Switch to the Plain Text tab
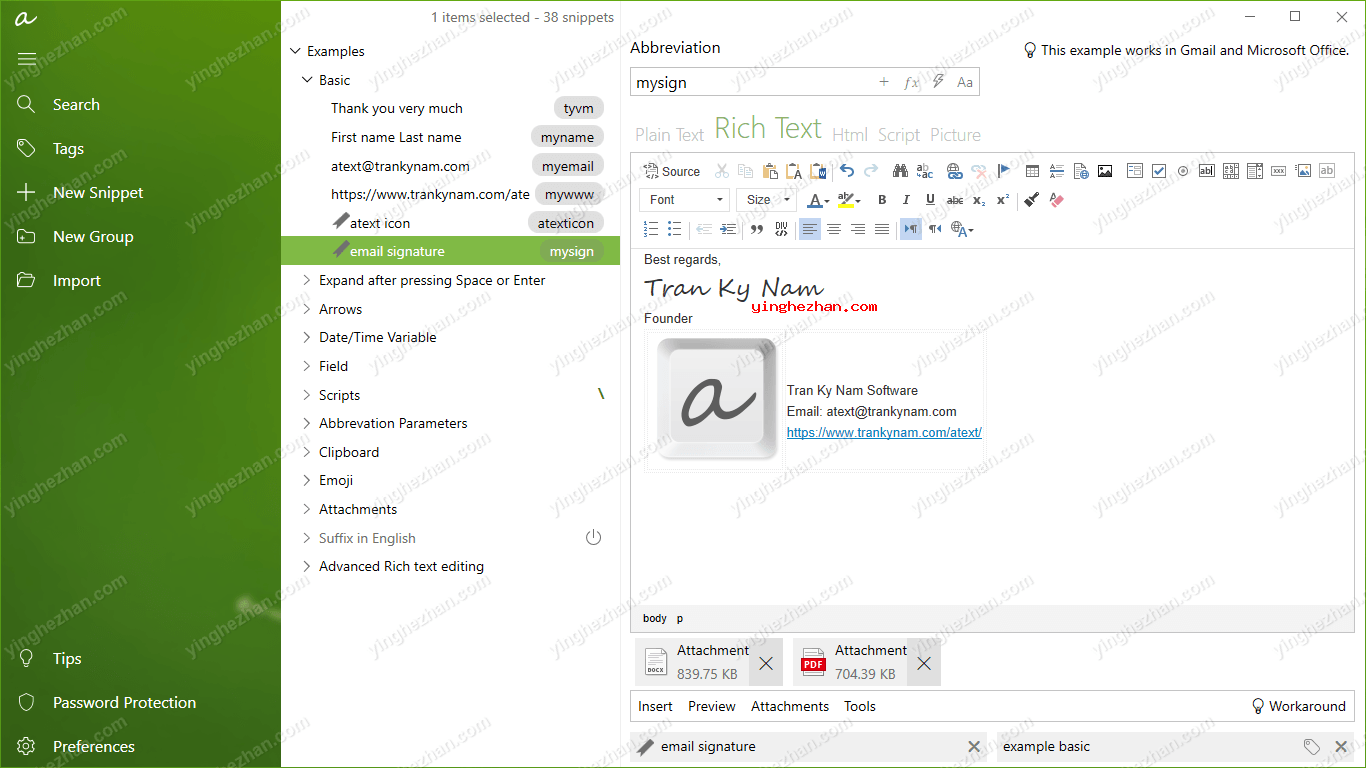 coord(669,135)
